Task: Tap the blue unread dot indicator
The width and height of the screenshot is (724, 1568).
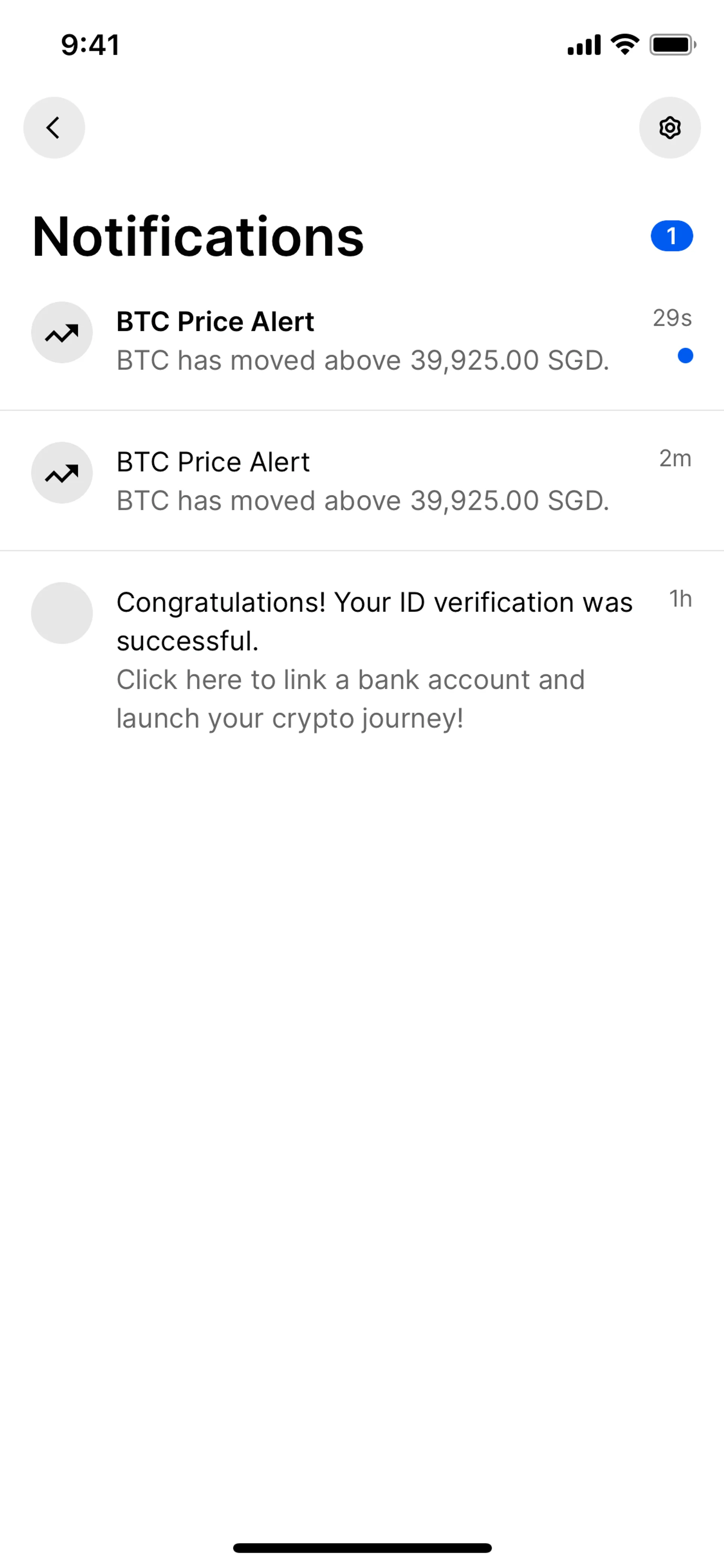Action: [x=685, y=355]
